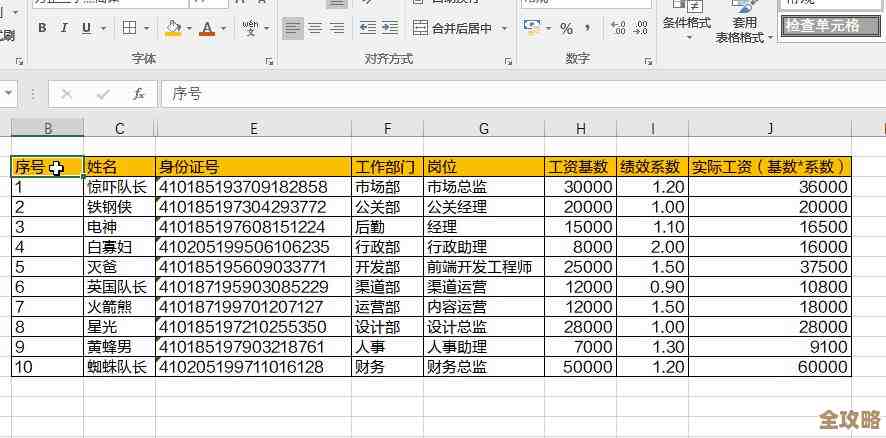Center text horizontally
886x438 pixels.
tap(315, 28)
